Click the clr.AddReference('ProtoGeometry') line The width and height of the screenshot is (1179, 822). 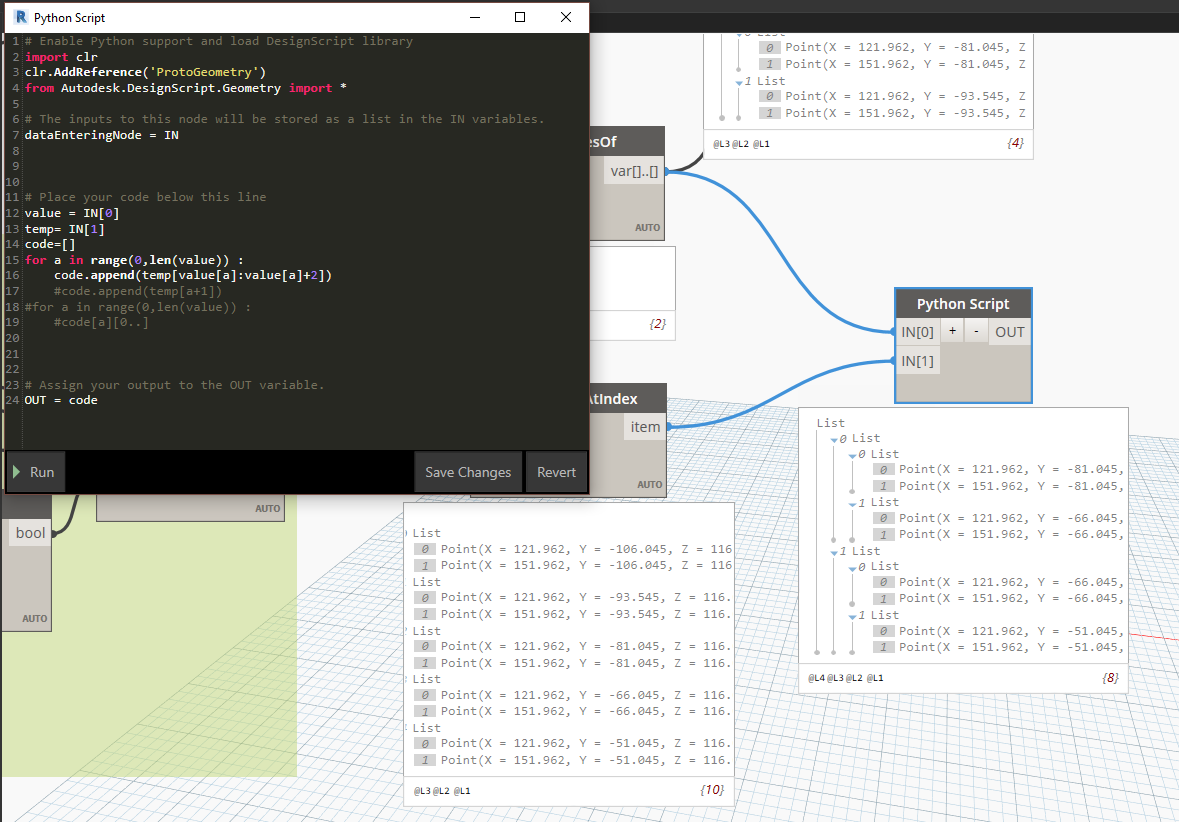point(145,72)
